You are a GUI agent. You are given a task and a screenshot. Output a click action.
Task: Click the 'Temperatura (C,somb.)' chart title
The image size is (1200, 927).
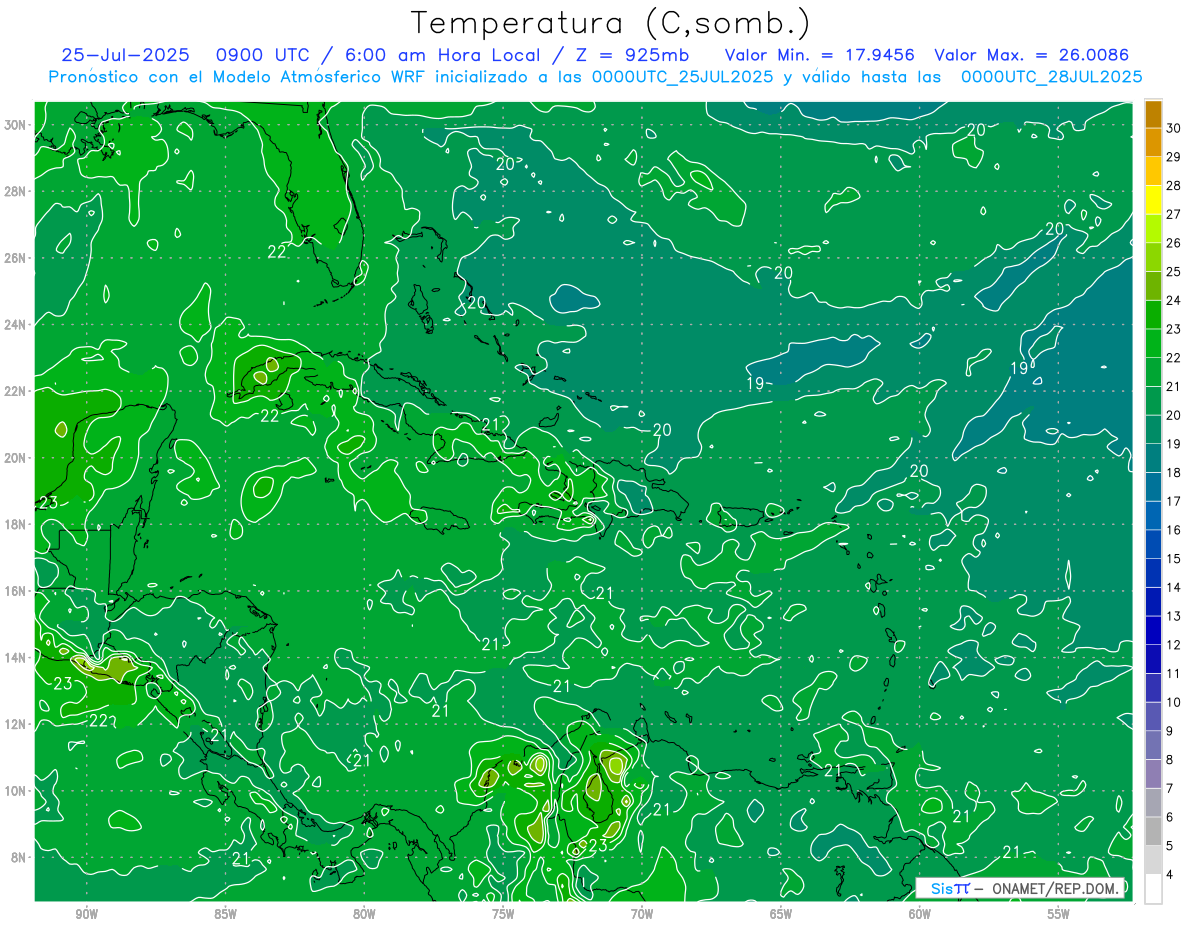coord(611,23)
